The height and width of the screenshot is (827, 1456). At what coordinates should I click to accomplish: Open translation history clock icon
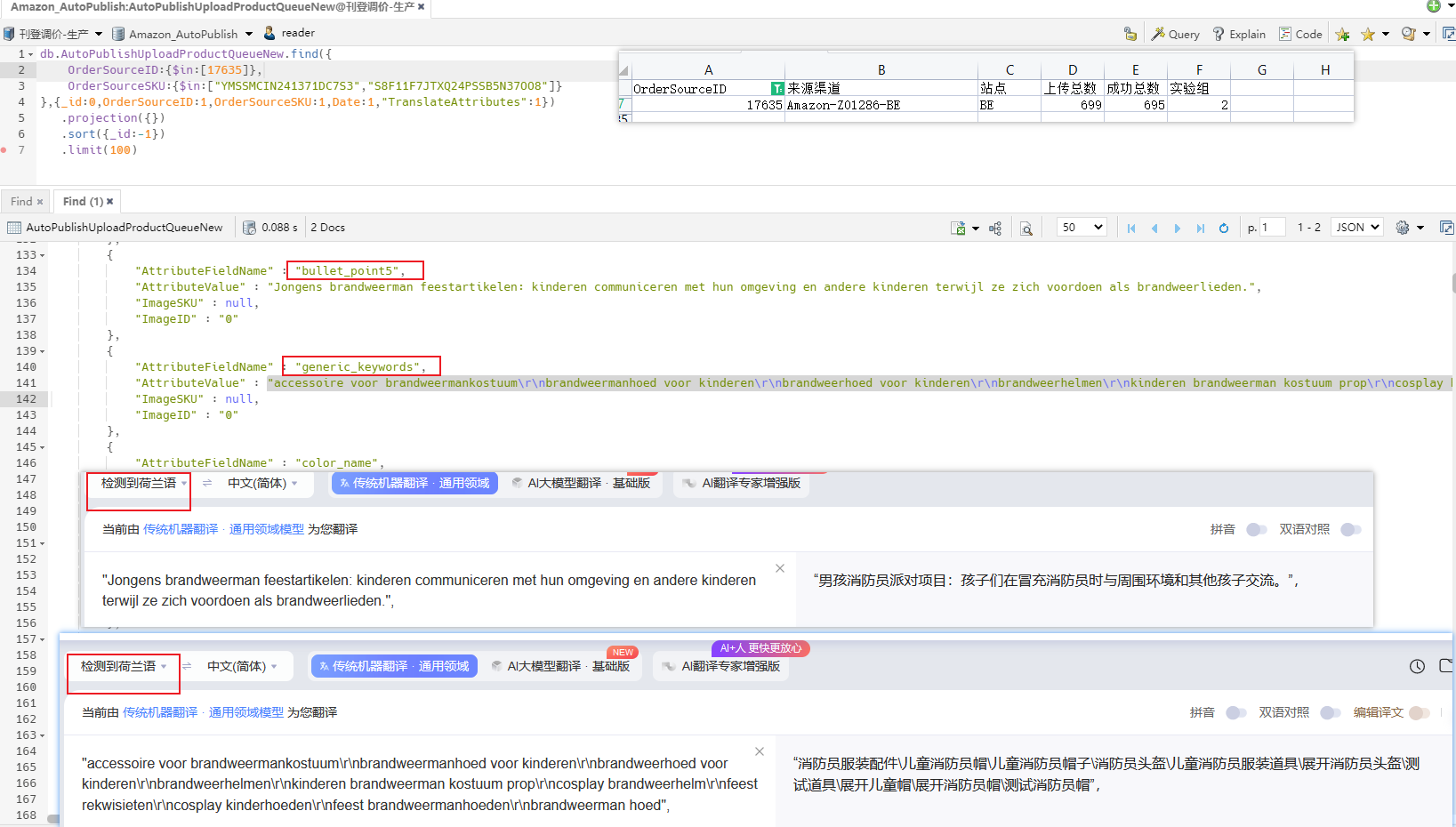(1417, 666)
